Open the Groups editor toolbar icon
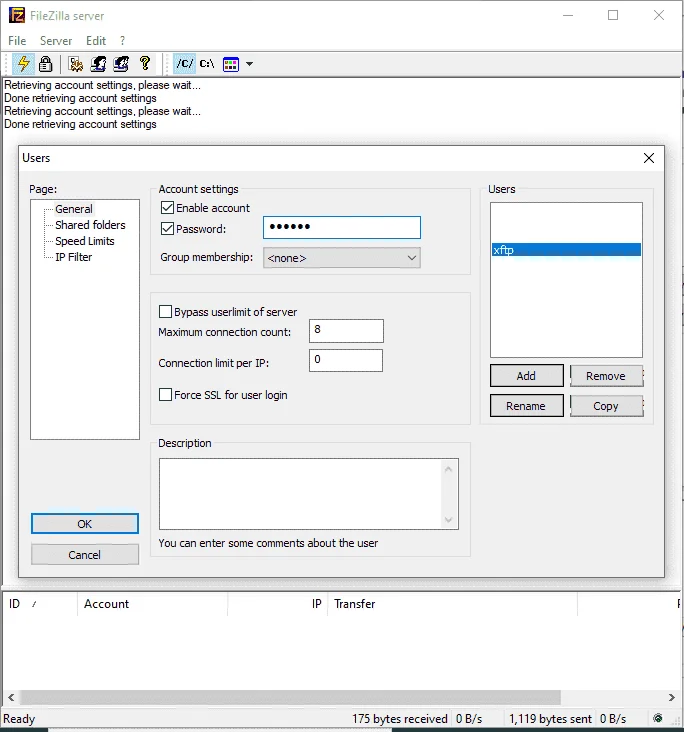Viewport: 684px width, 732px height. coord(121,63)
